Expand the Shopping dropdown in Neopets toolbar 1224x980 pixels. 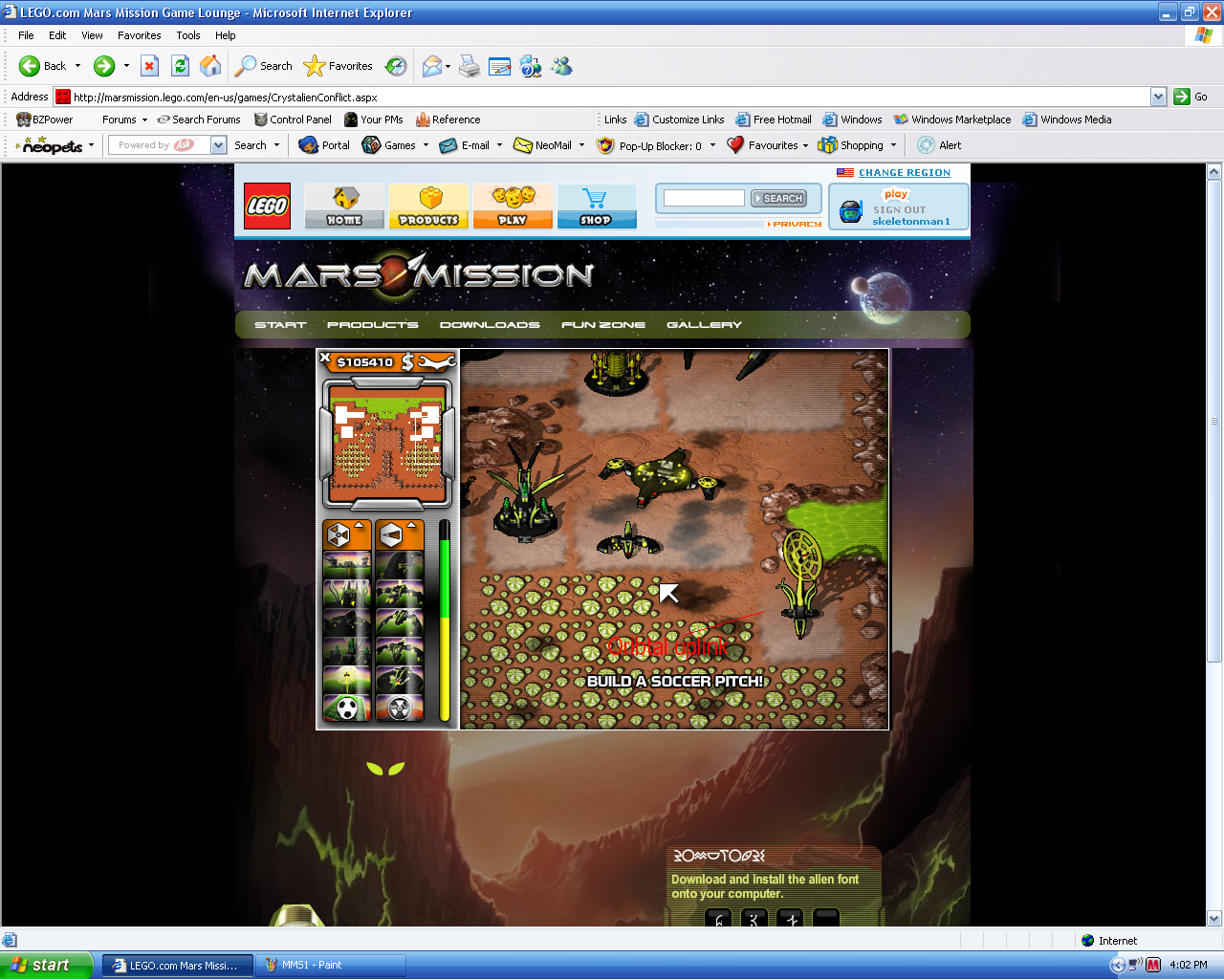(x=893, y=145)
